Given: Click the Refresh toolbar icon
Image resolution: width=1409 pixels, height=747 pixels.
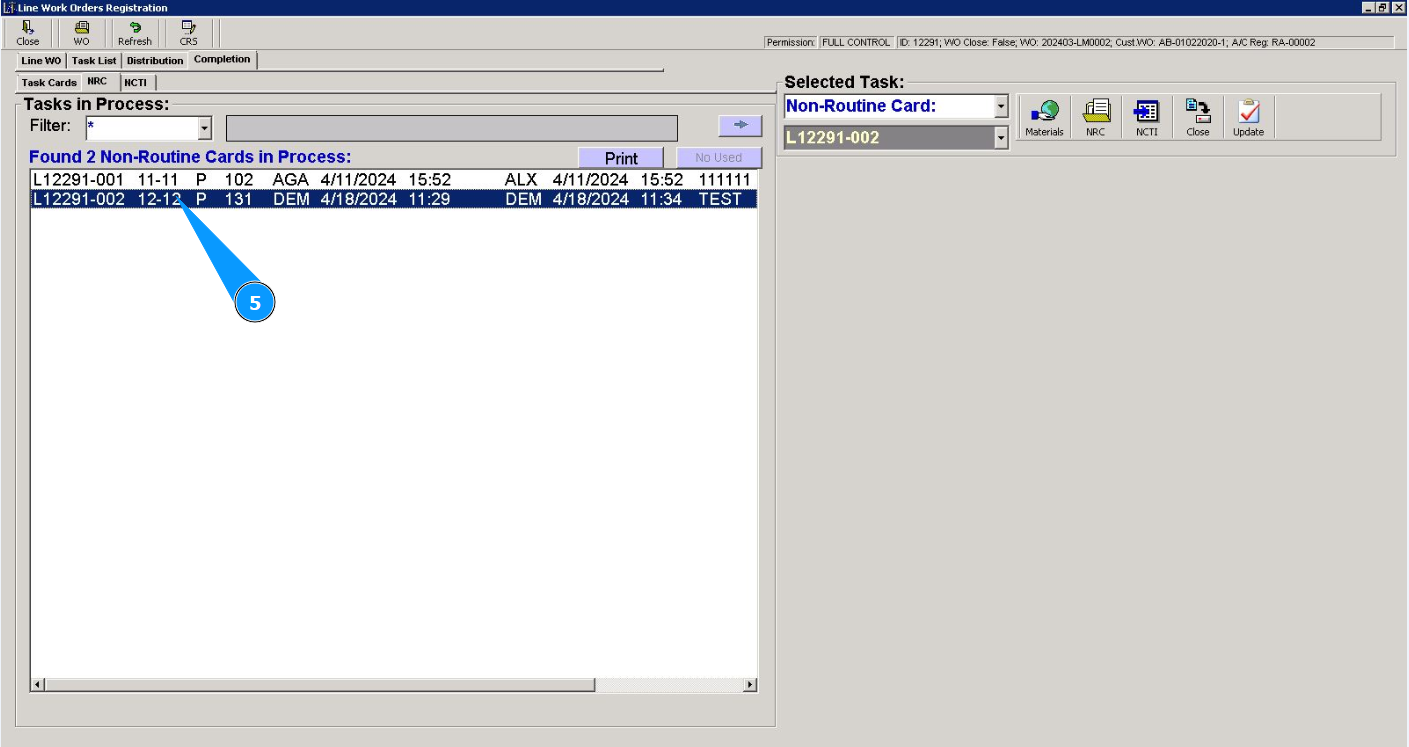Looking at the screenshot, I should point(135,33).
